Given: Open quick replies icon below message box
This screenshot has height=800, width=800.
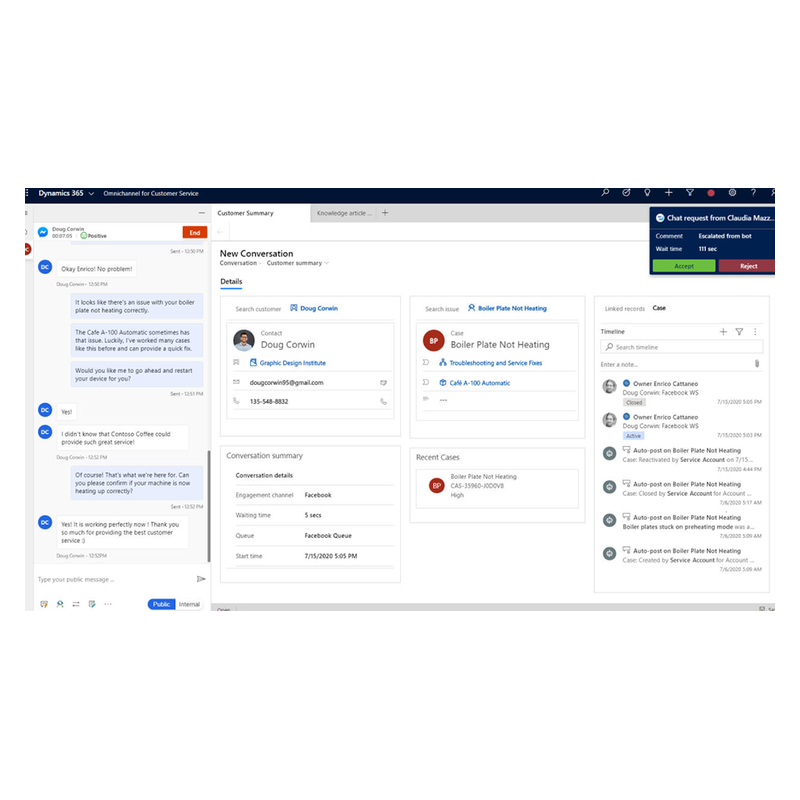Looking at the screenshot, I should click(x=44, y=604).
